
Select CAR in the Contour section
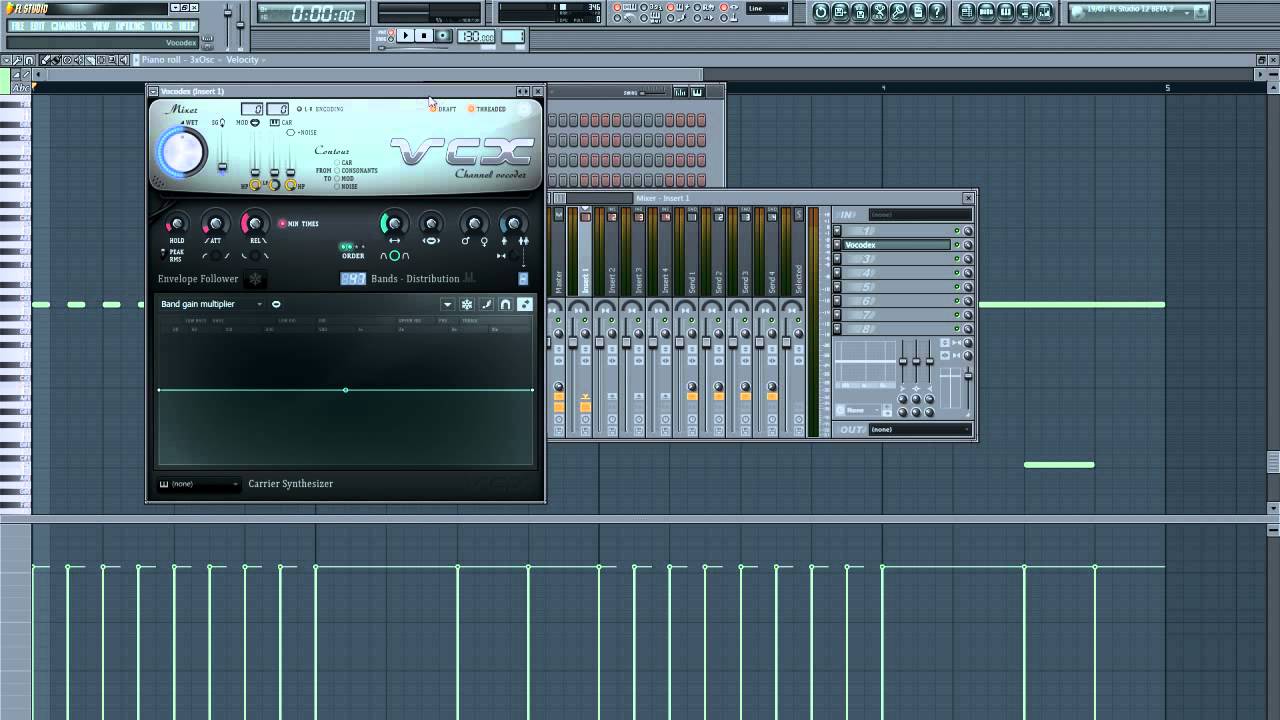(344, 162)
